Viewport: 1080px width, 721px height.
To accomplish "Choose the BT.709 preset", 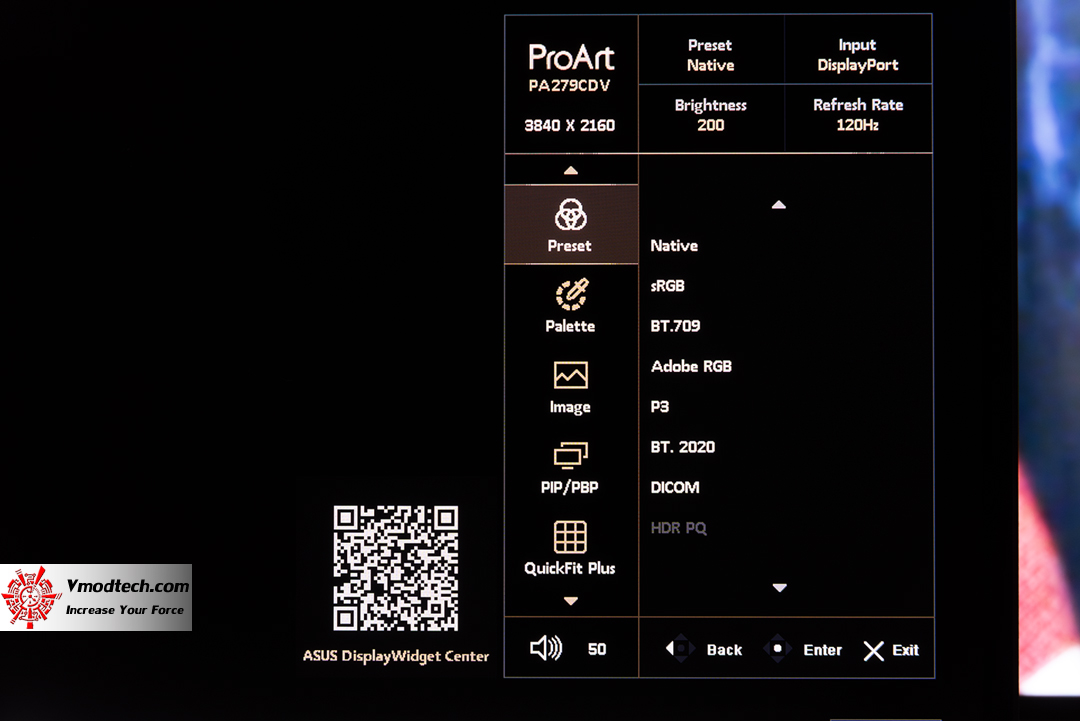I will [x=675, y=326].
